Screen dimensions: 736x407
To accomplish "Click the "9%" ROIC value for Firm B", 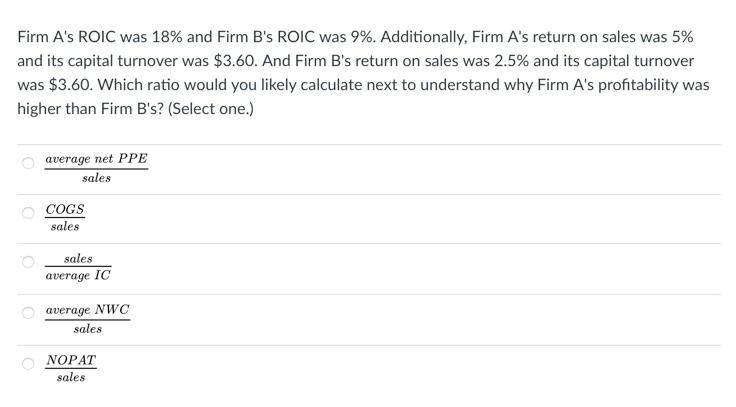I will (x=362, y=37).
